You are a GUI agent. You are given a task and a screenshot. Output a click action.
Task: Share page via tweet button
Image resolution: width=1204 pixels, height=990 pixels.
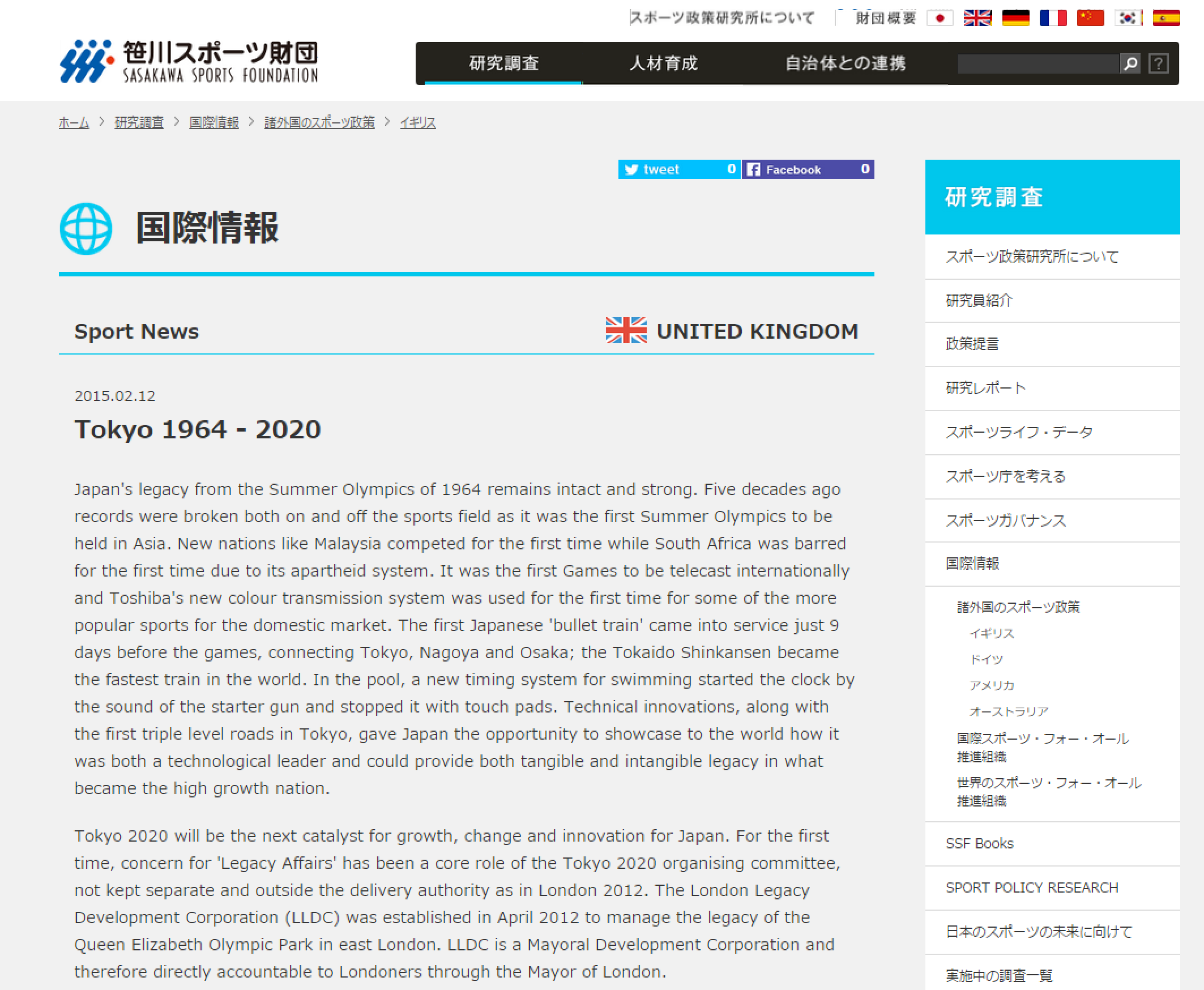click(678, 169)
